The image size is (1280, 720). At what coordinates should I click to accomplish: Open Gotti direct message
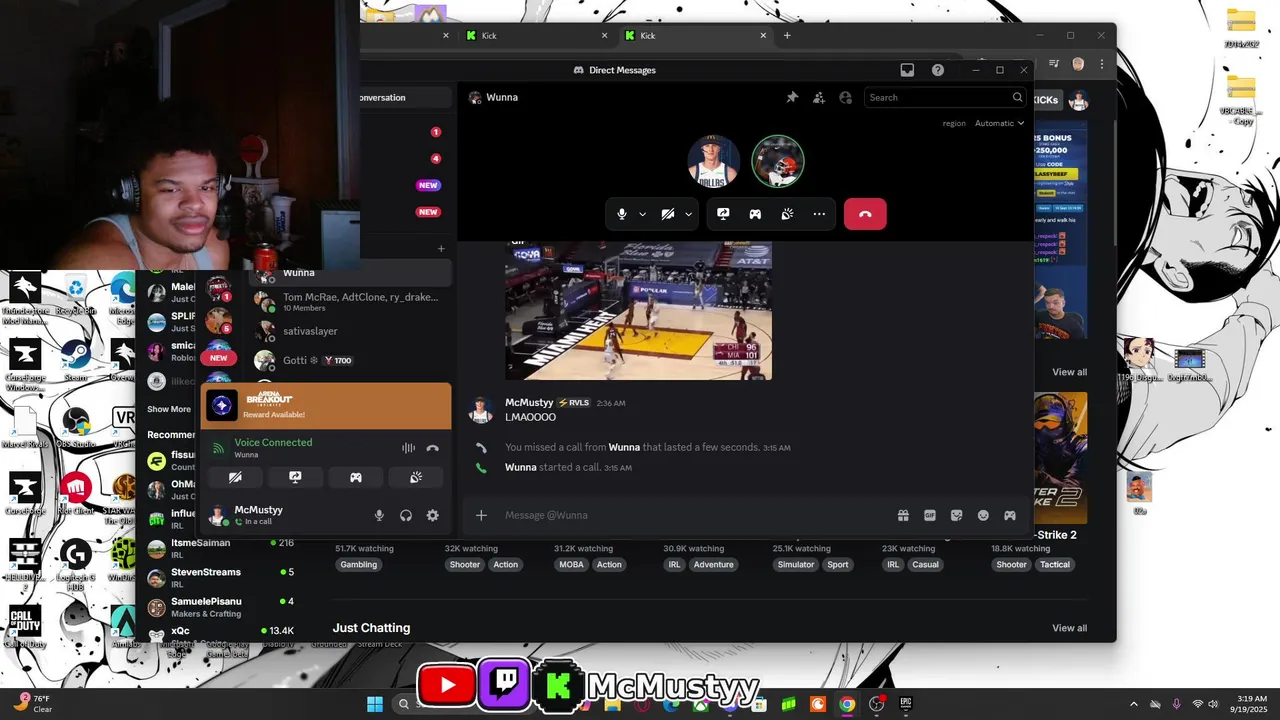[350, 360]
